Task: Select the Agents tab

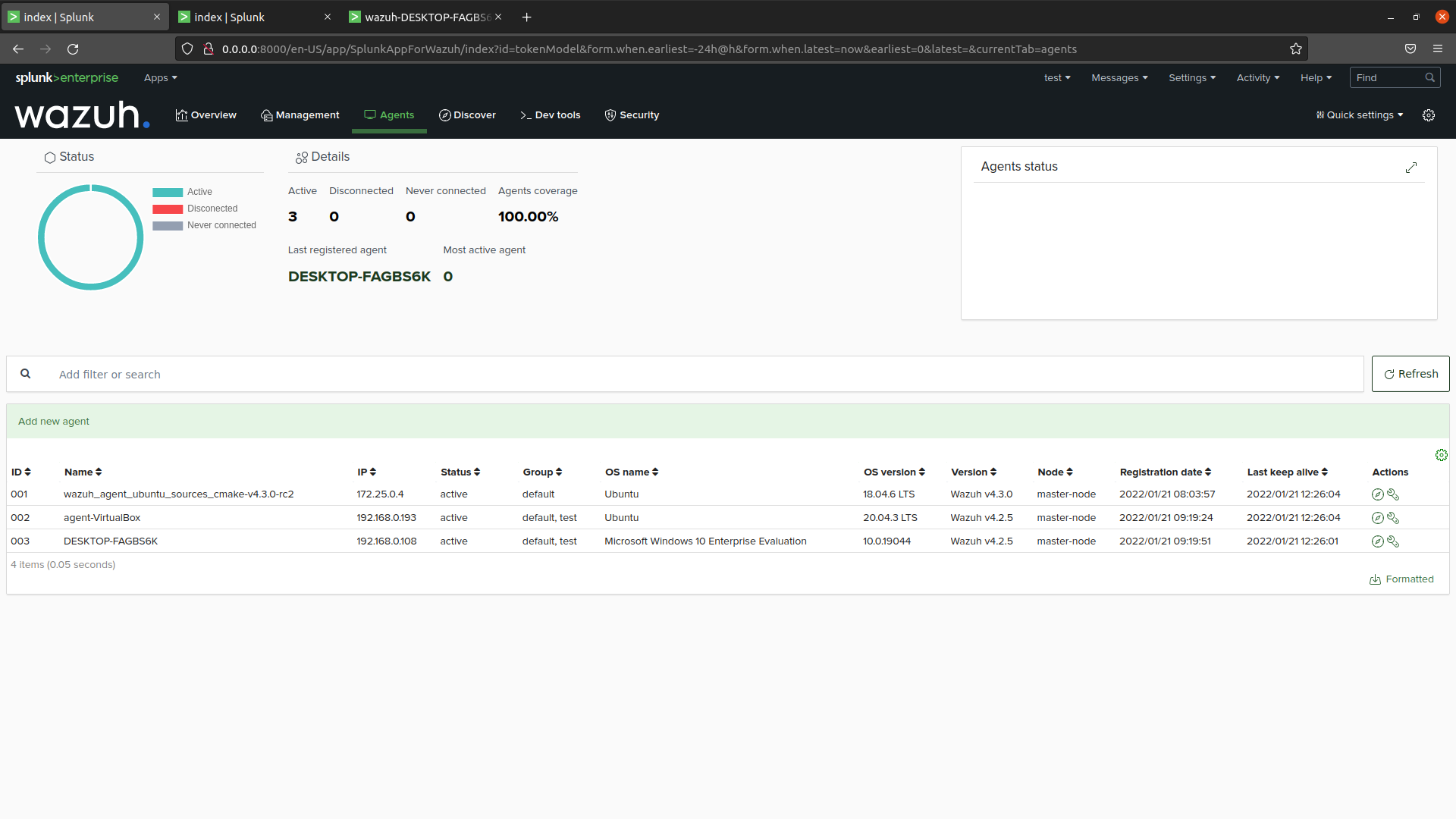Action: pos(389,115)
